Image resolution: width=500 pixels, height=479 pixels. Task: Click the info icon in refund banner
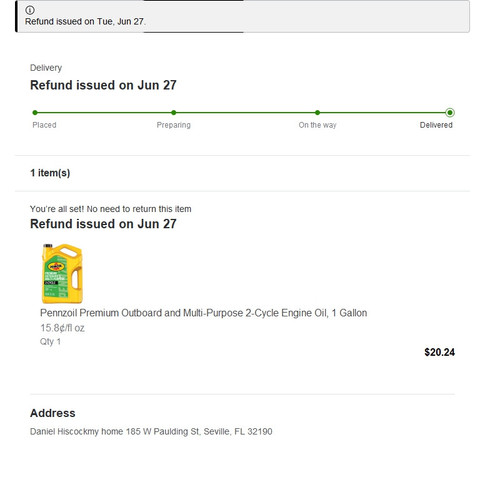coord(30,10)
